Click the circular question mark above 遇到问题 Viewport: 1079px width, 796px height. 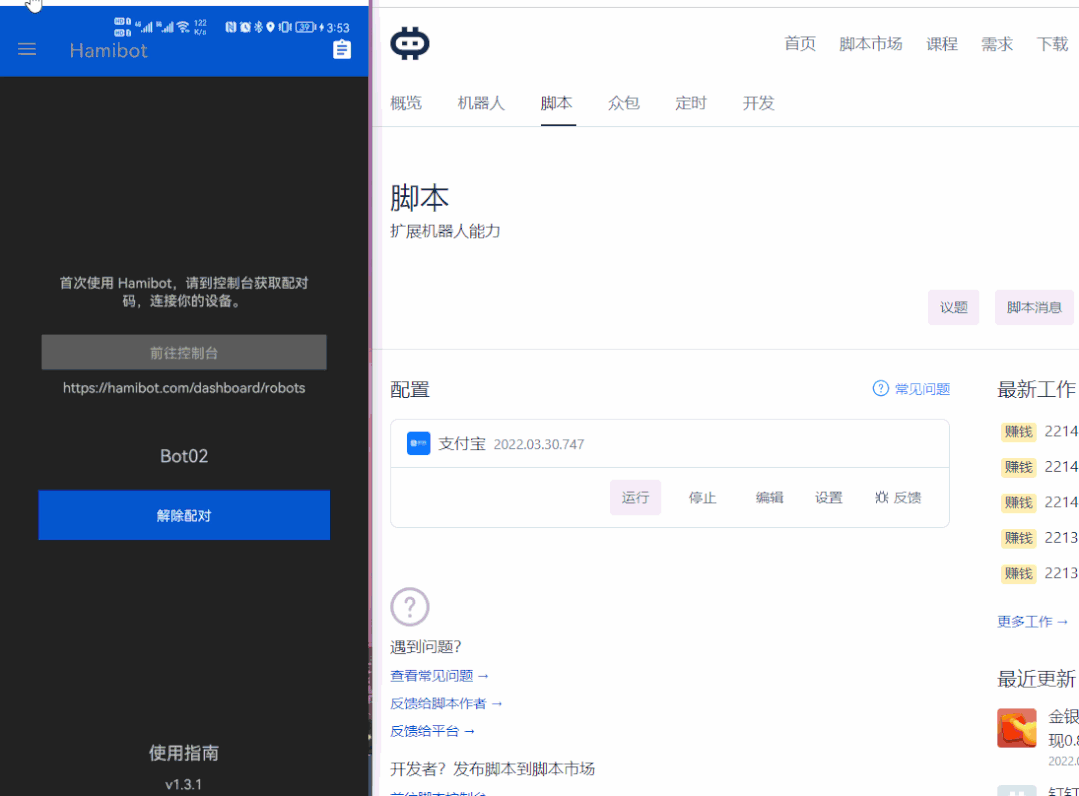tap(409, 607)
